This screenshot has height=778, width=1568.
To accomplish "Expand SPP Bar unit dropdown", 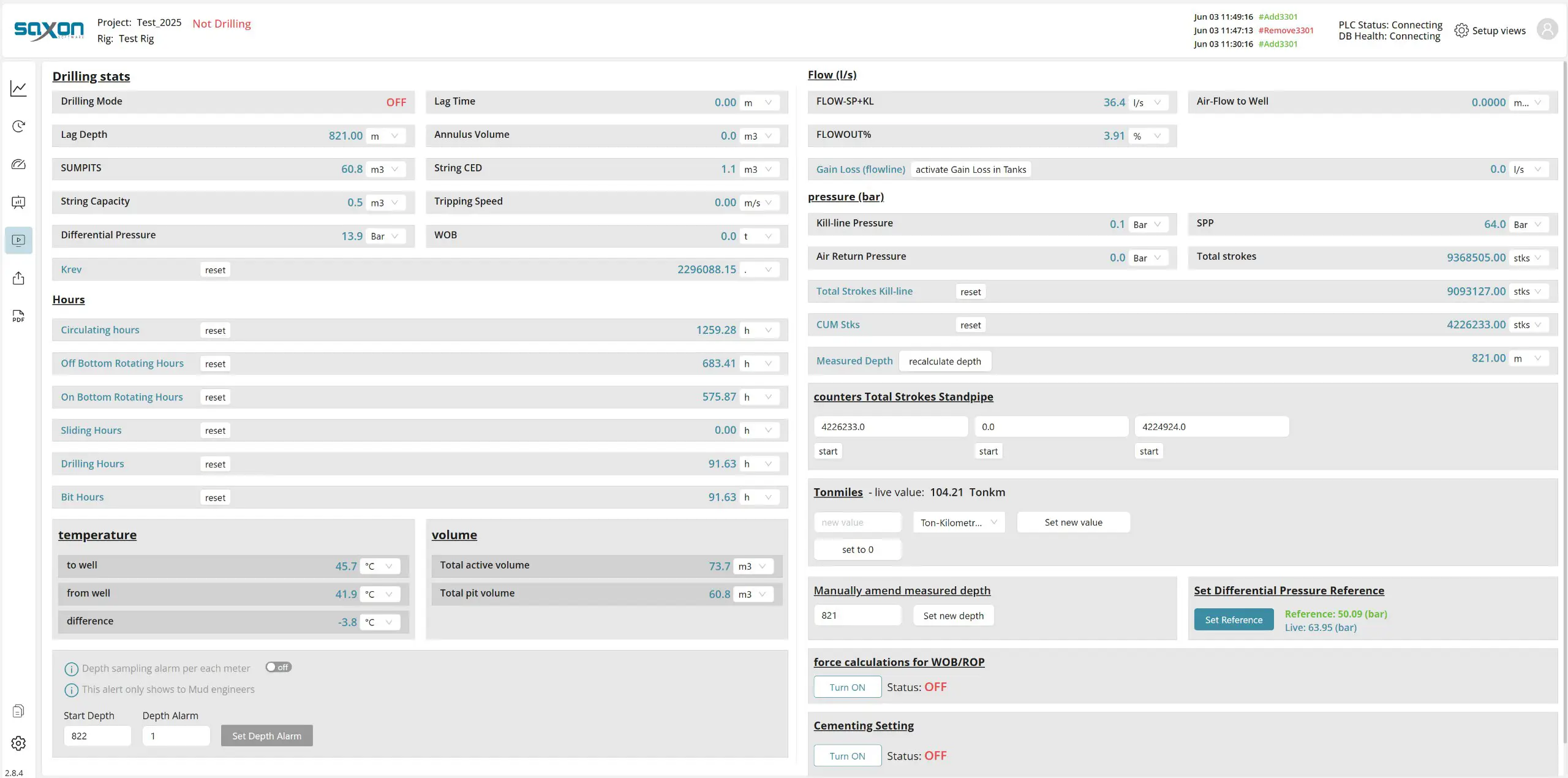I will (x=1528, y=225).
